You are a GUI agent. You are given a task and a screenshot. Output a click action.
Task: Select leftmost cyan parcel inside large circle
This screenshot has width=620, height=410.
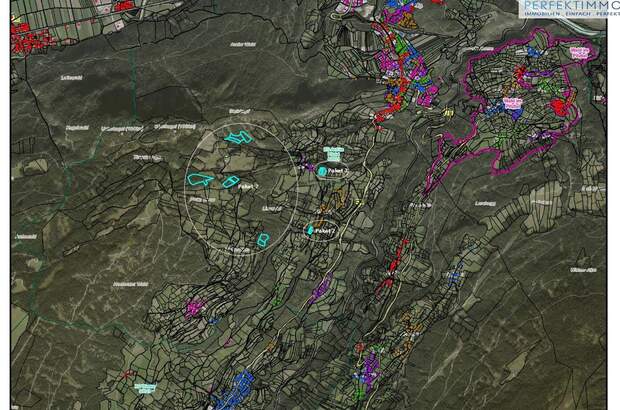[x=200, y=179]
